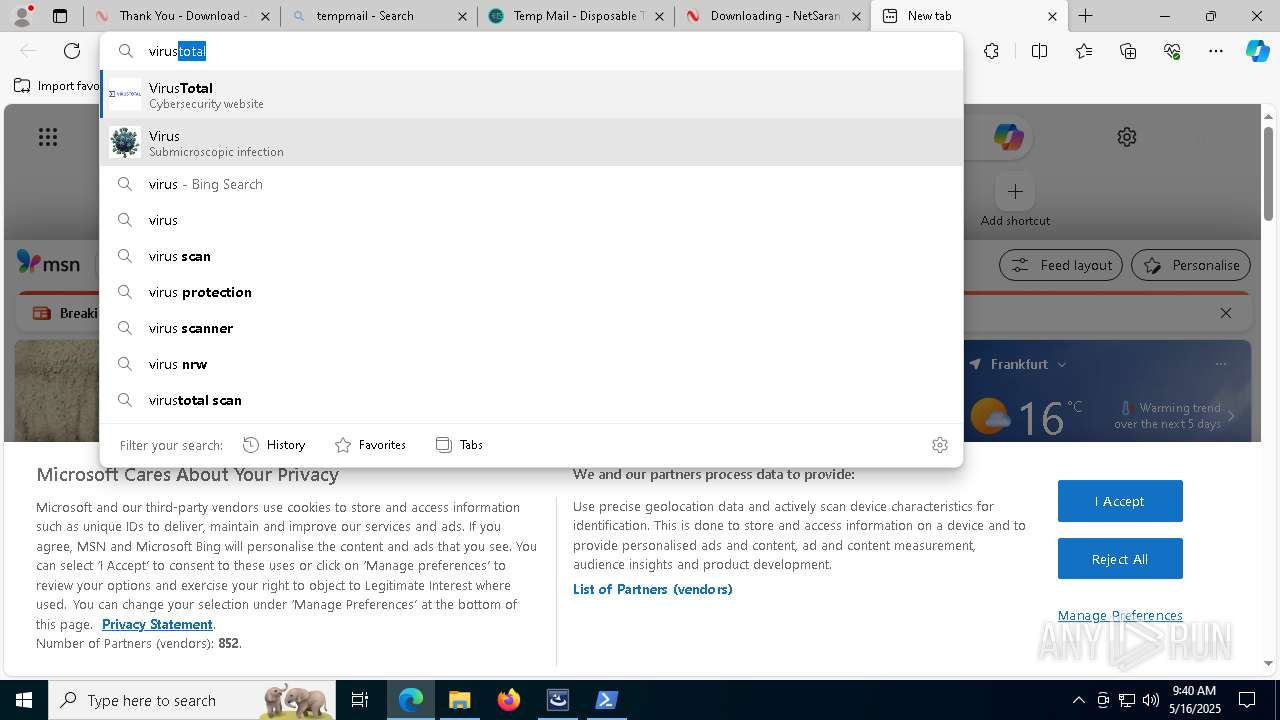This screenshot has height=720, width=1280.
Task: Open the notification center icon
Action: pos(1247,700)
